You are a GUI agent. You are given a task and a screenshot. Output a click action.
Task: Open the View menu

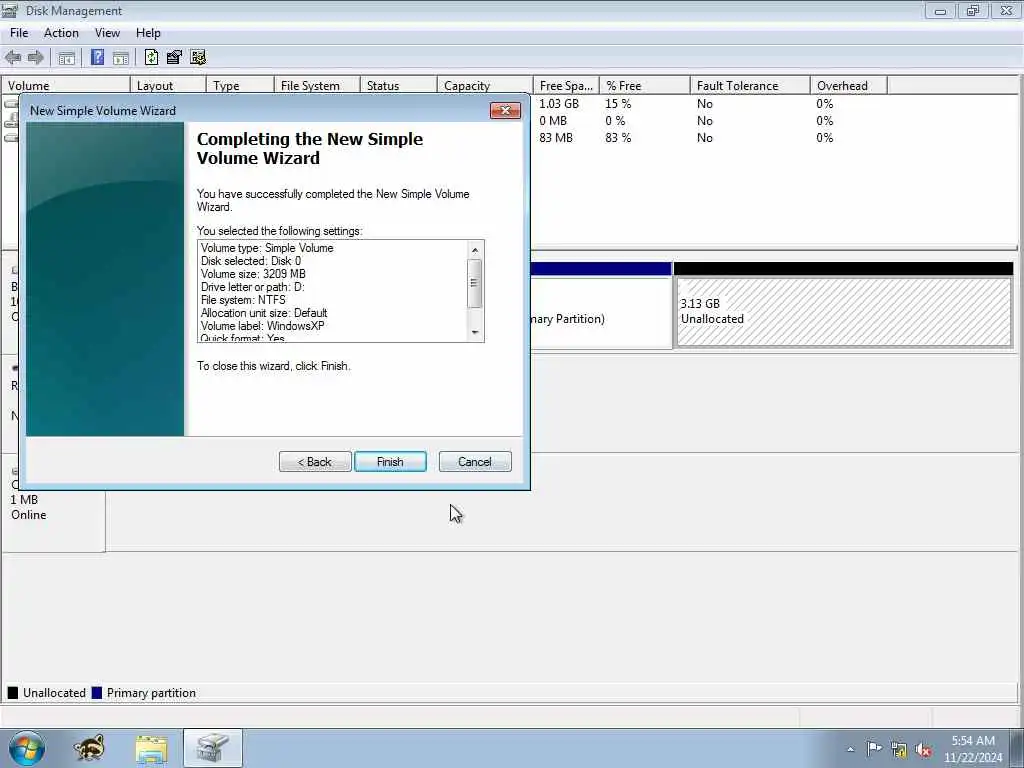(x=107, y=33)
